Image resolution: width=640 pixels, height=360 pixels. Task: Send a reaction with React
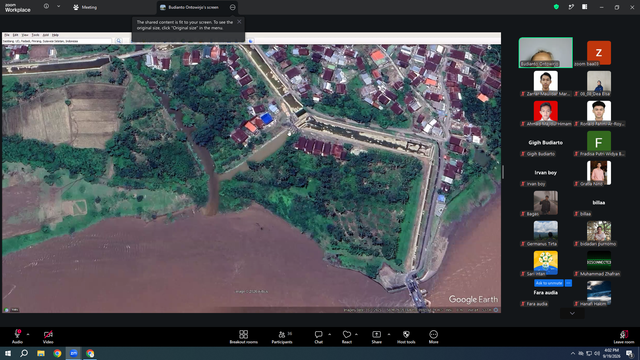[x=347, y=337]
